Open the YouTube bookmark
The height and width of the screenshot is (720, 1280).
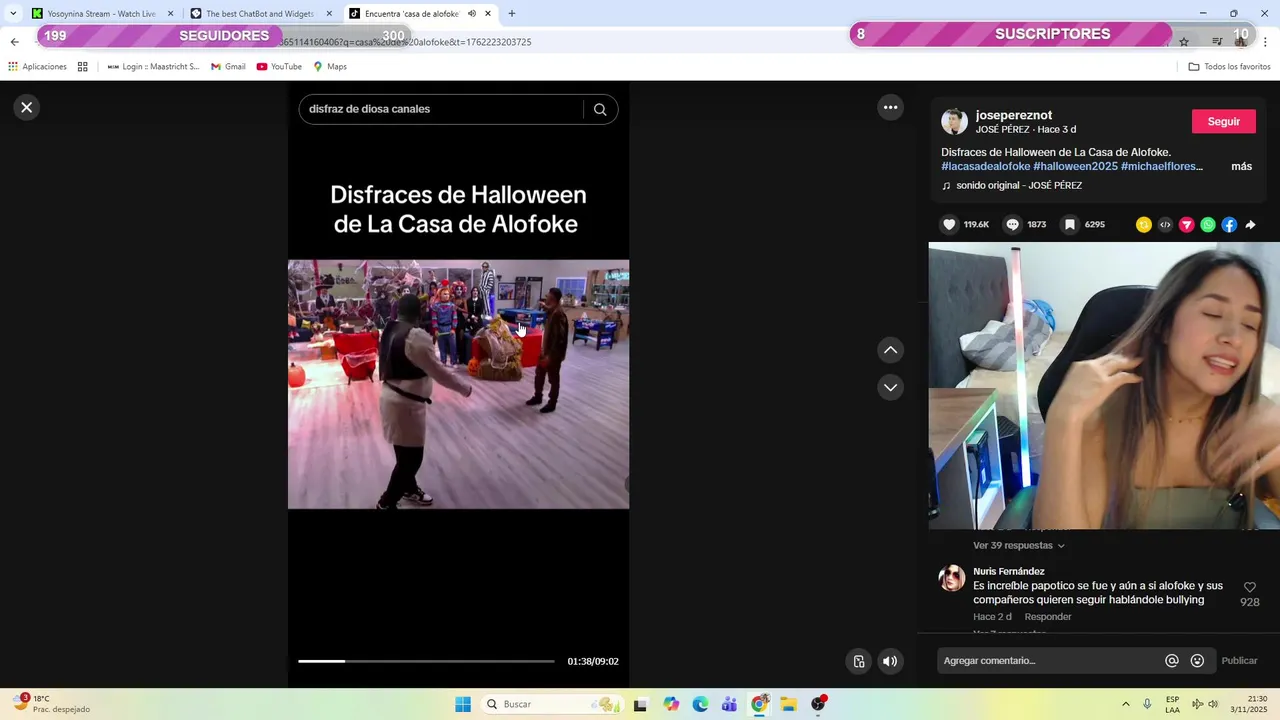[279, 67]
